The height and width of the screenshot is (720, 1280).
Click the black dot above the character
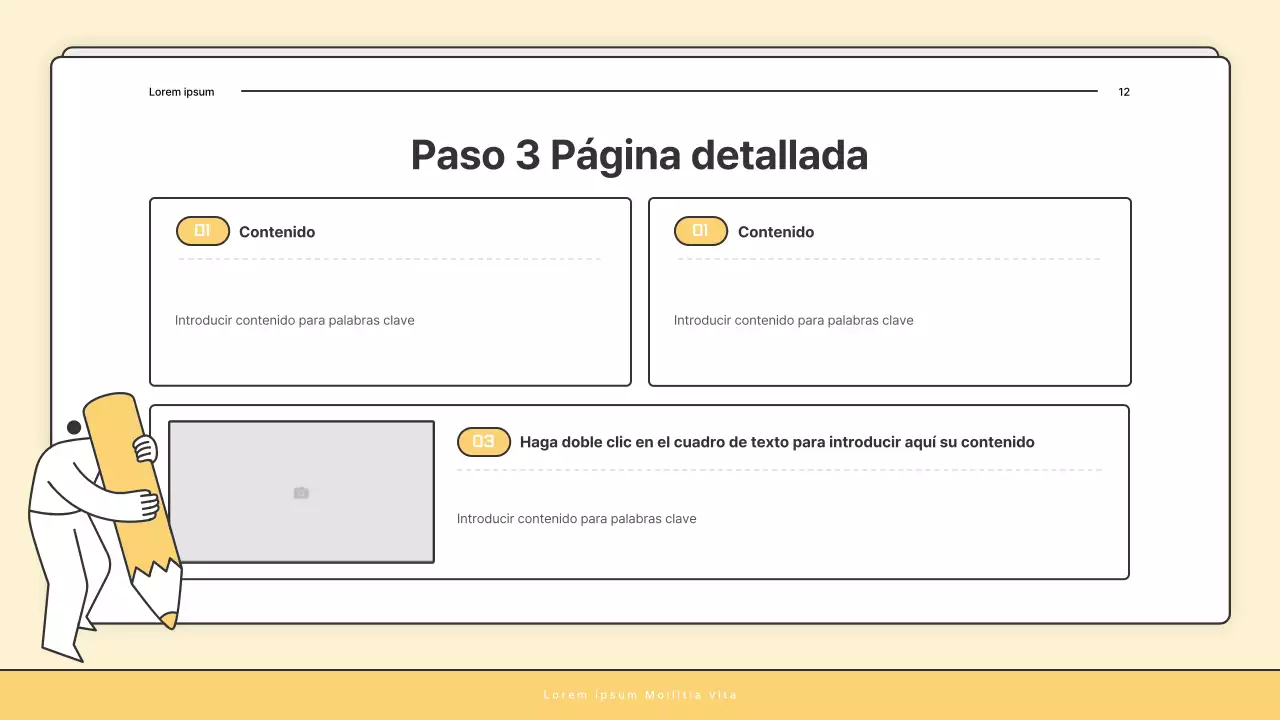point(74,426)
